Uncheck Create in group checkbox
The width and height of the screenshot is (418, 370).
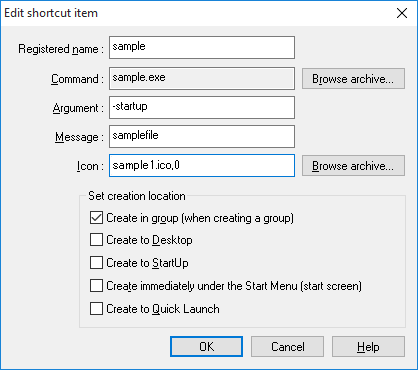96,218
